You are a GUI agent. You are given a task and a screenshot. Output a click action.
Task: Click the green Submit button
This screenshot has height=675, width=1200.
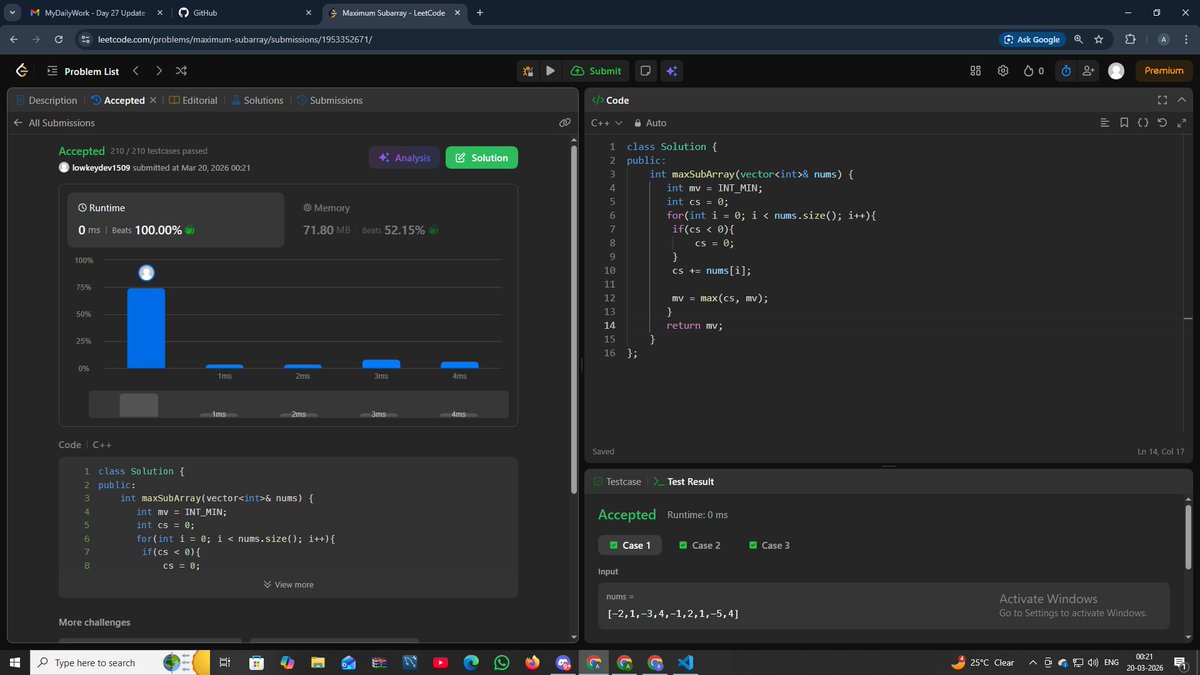click(x=597, y=71)
